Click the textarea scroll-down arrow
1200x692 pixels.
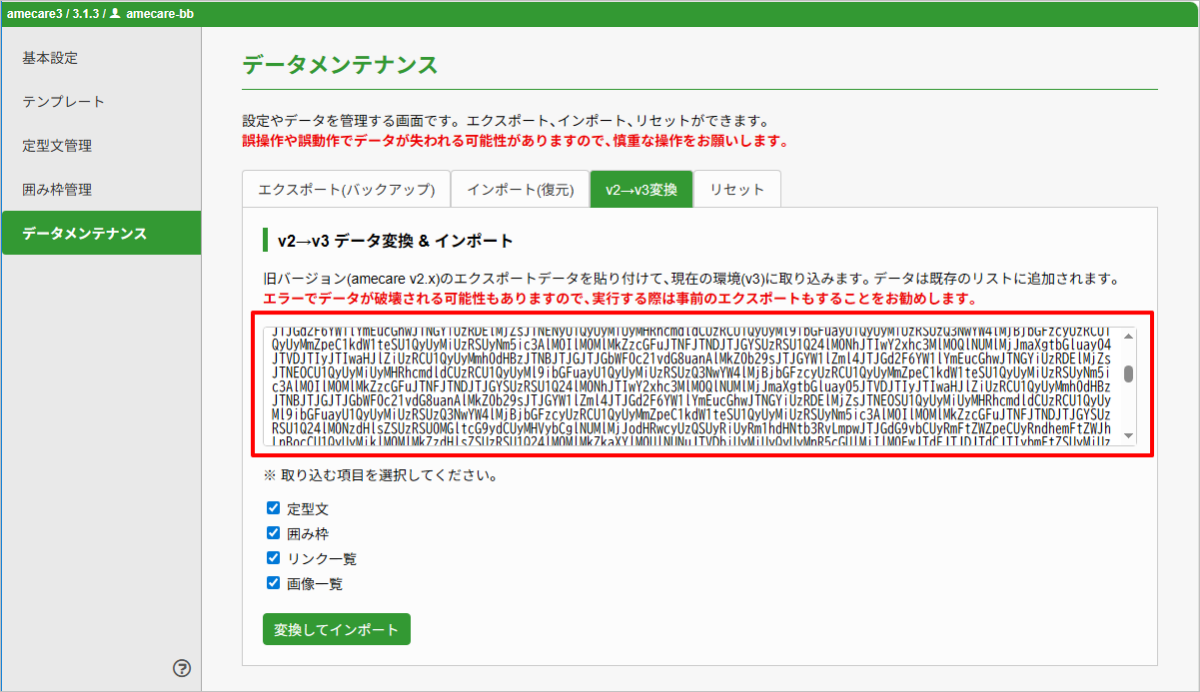(1129, 436)
